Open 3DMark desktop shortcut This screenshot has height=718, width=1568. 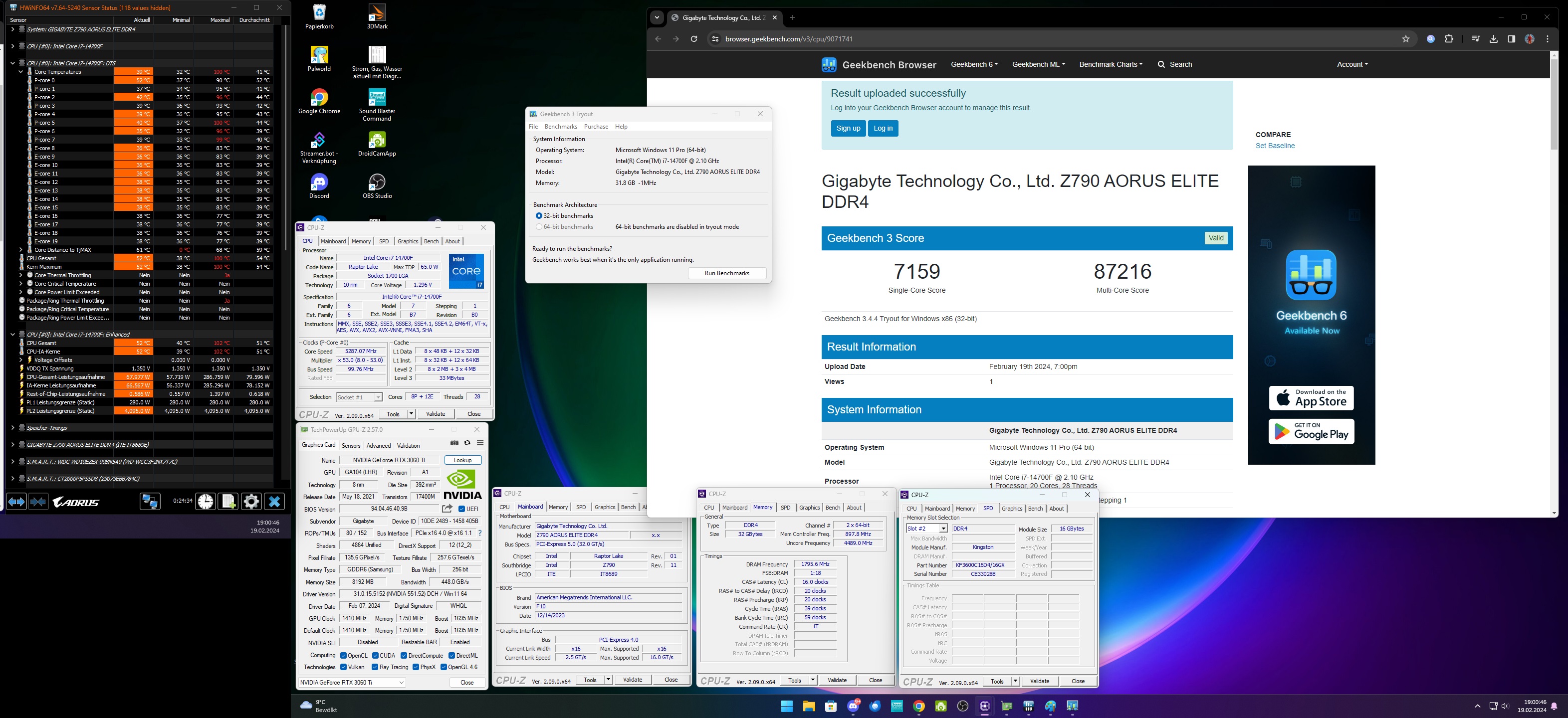tap(377, 16)
